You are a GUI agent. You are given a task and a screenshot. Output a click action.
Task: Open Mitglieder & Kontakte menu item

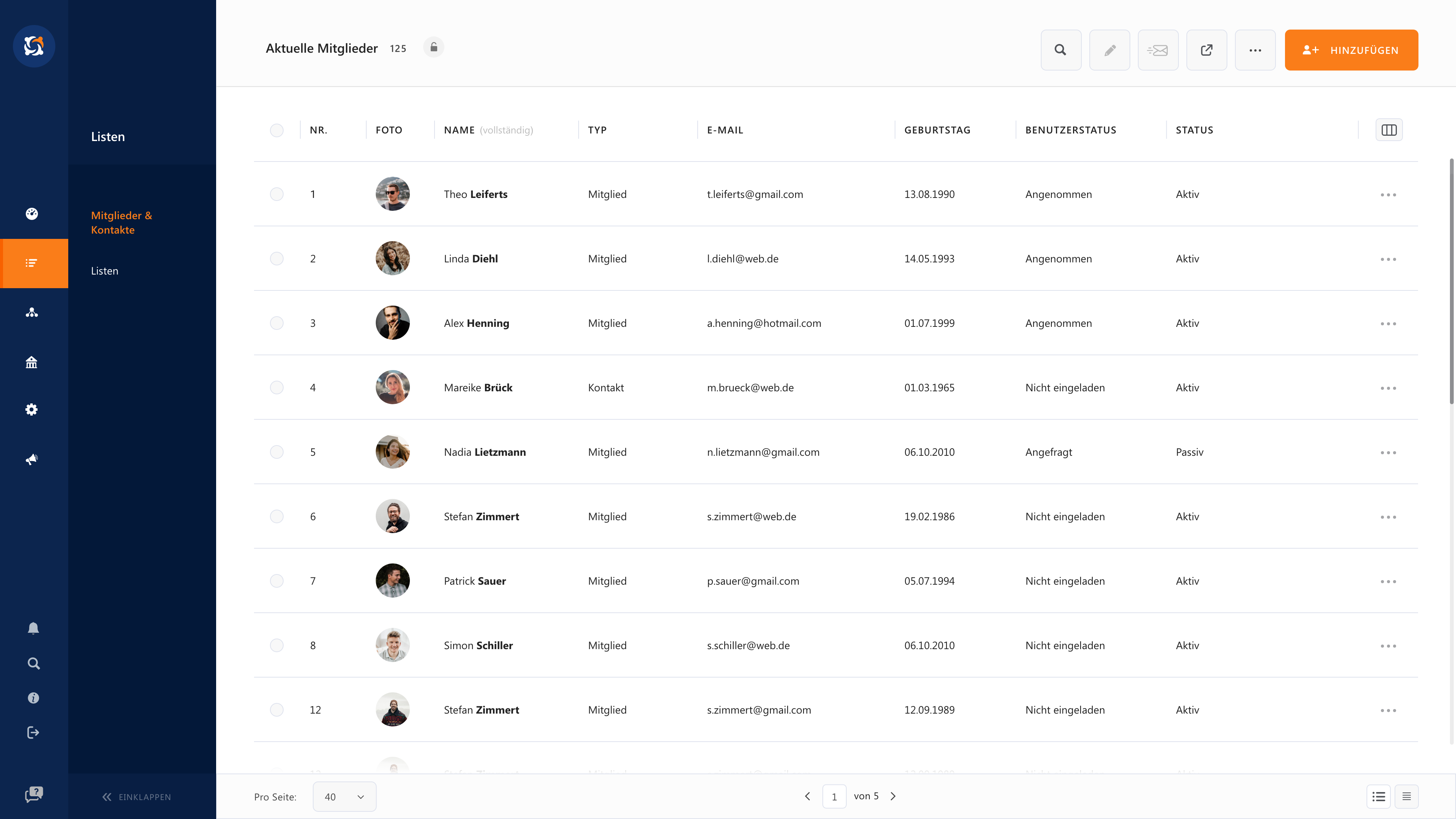pyautogui.click(x=121, y=223)
